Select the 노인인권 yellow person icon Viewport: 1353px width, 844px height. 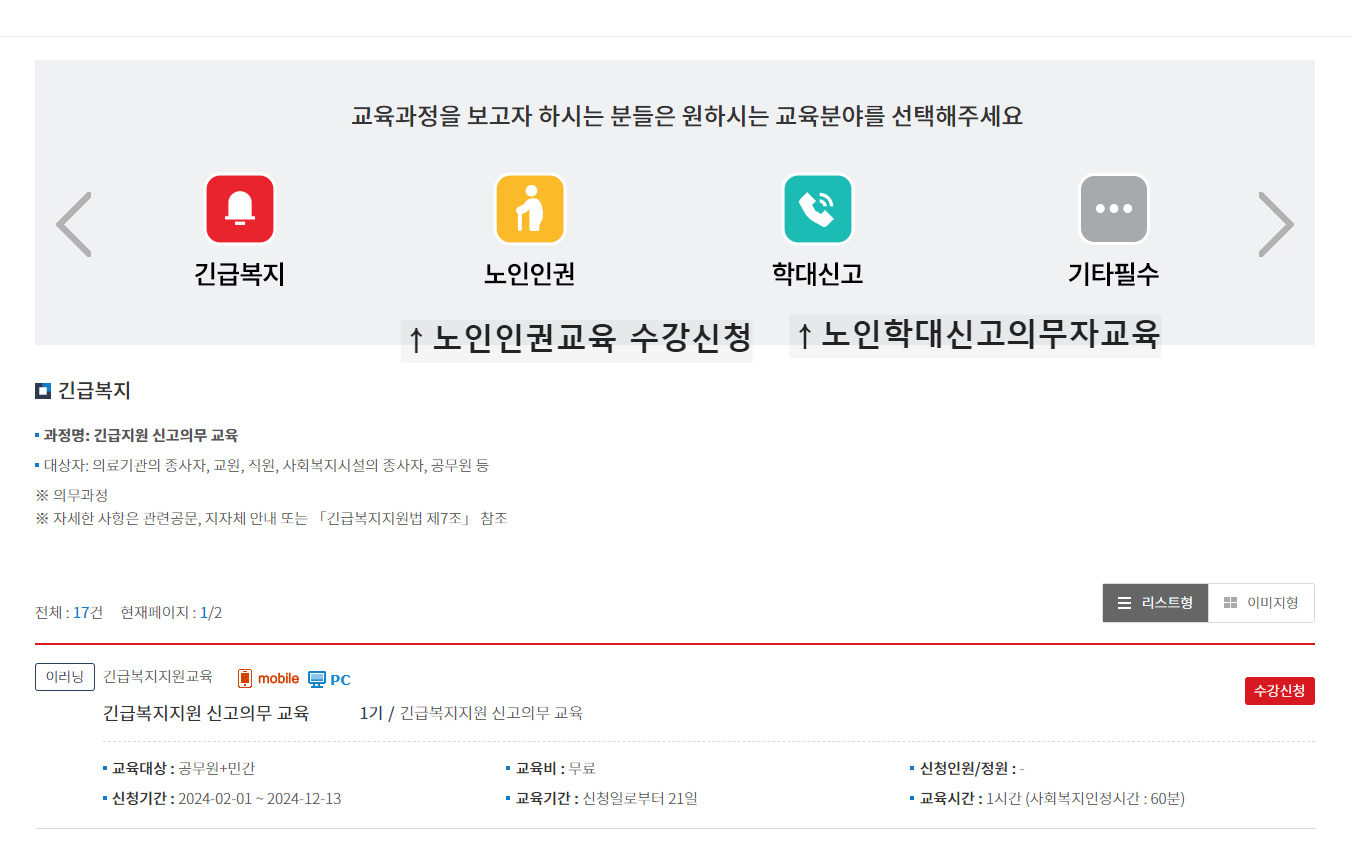[530, 208]
